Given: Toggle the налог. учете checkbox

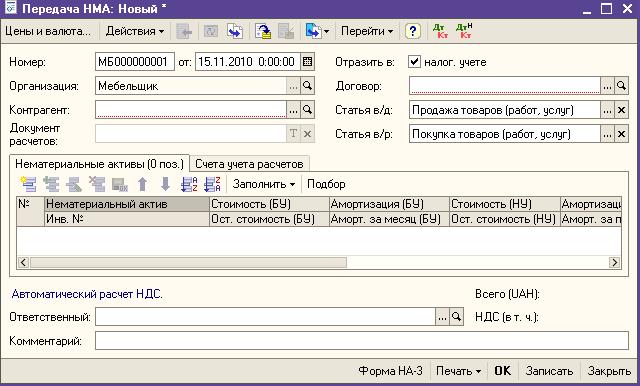Looking at the screenshot, I should [x=414, y=62].
